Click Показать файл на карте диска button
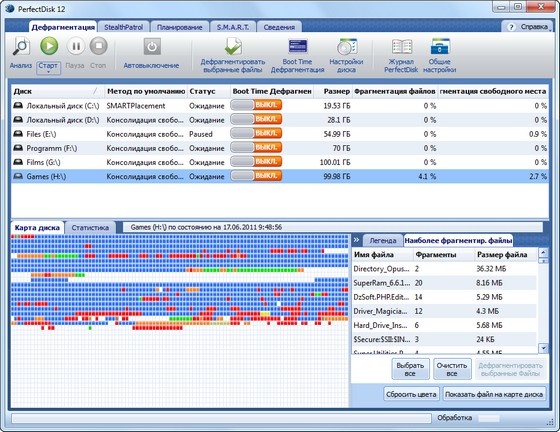The height and width of the screenshot is (432, 560). 494,394
